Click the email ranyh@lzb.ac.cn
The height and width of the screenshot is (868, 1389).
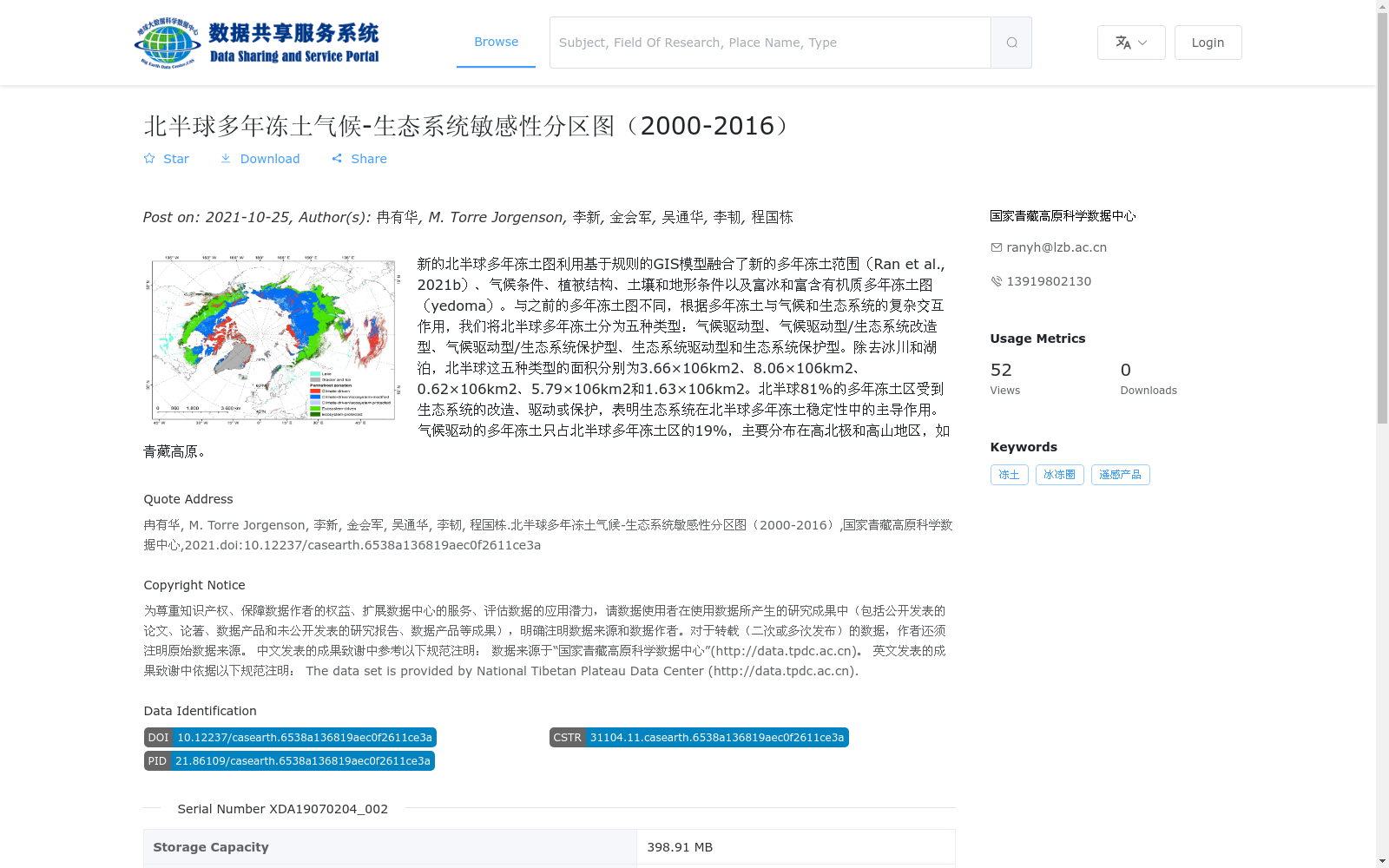[x=1057, y=247]
